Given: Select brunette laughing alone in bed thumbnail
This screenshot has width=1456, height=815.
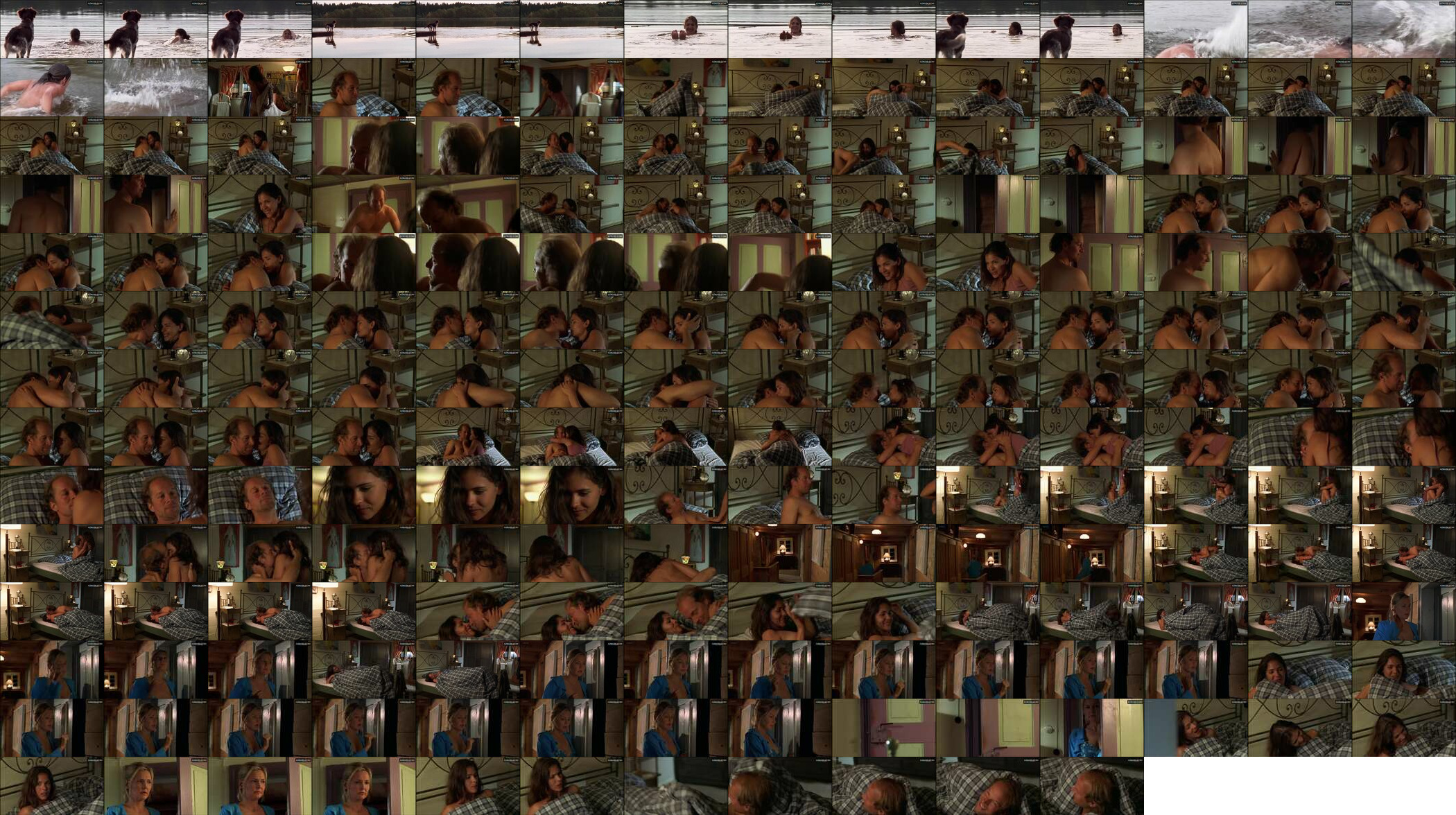Looking at the screenshot, I should 260,204.
